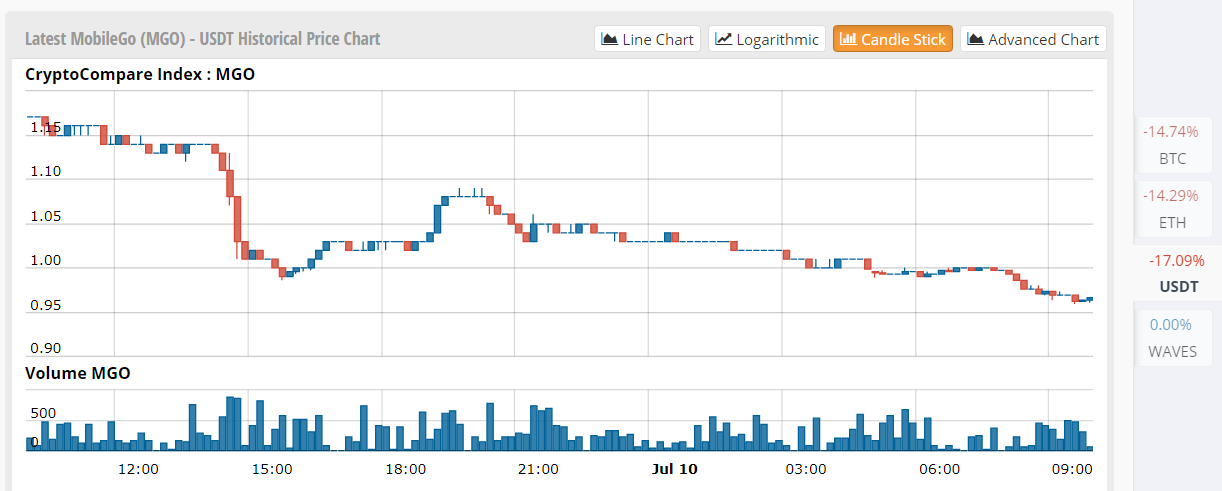The image size is (1222, 491).
Task: Click the Line Chart area icon
Action: click(609, 39)
